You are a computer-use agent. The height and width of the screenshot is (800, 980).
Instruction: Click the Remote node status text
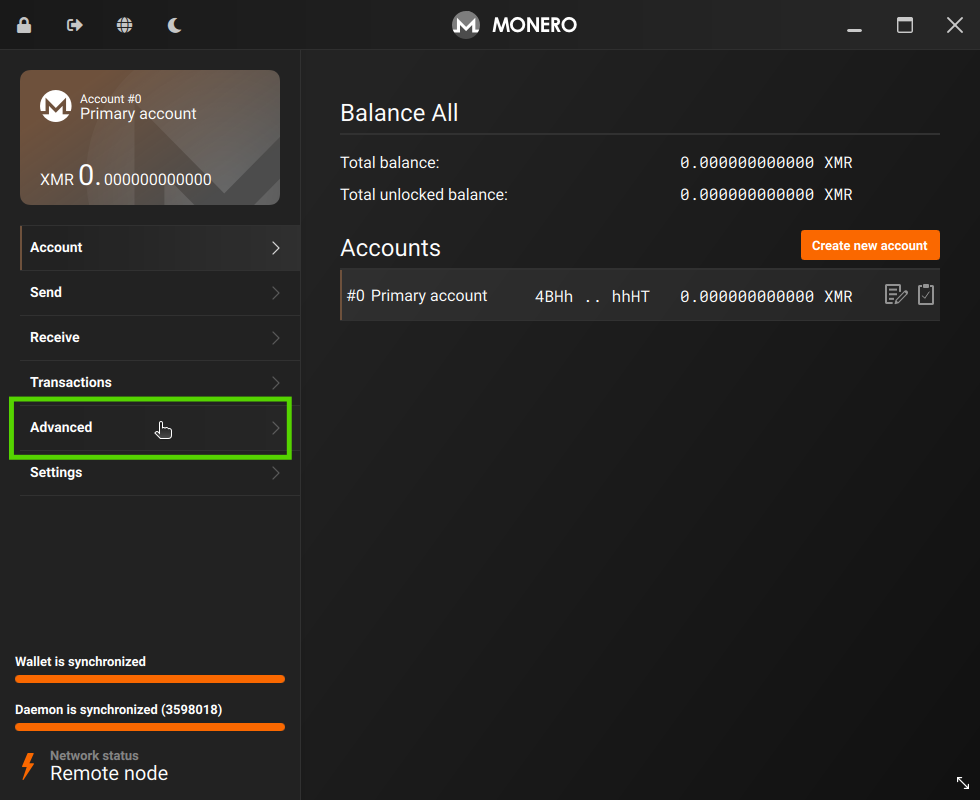109,773
